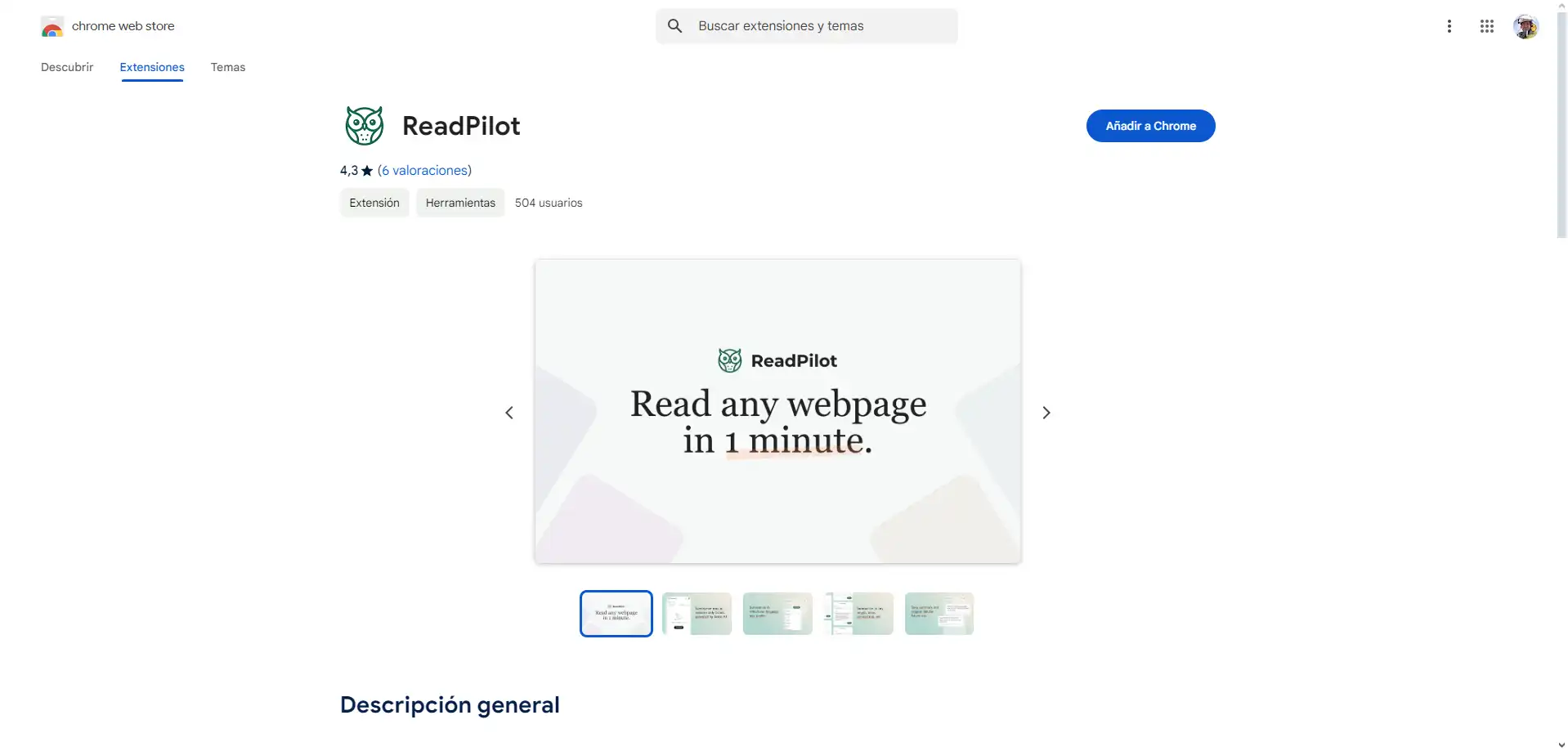The width and height of the screenshot is (1568, 751).
Task: Open the Google apps grid
Action: [1486, 26]
